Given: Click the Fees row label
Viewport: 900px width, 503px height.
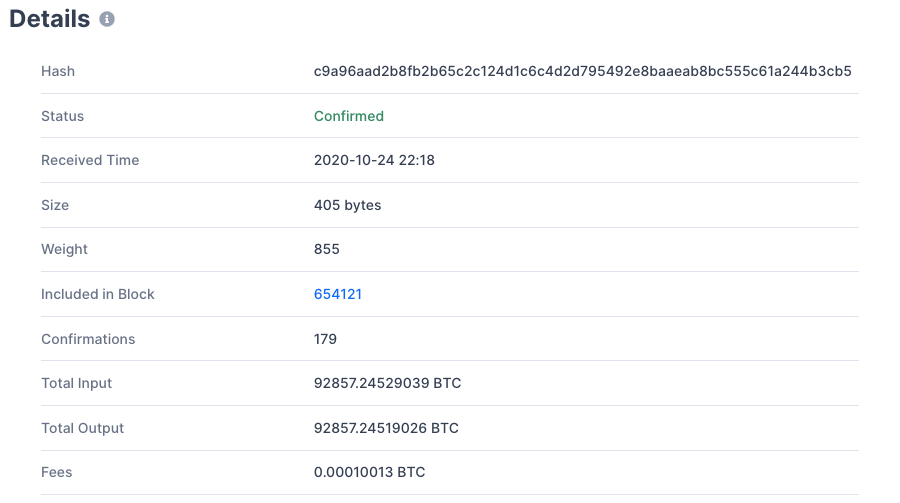Looking at the screenshot, I should click(57, 472).
